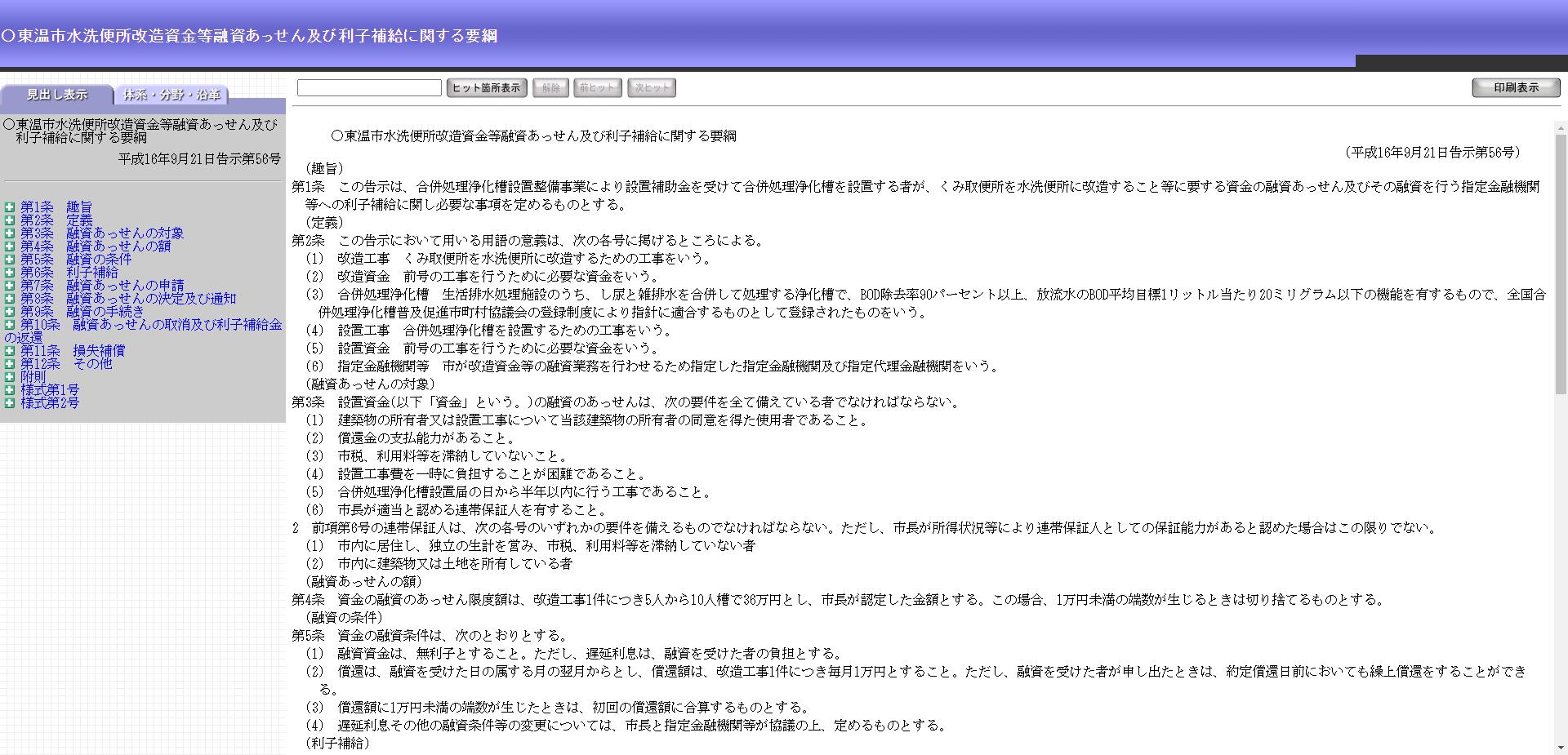Expand the plus icon beside 第2条 定義
This screenshot has width=1568, height=755.
pyautogui.click(x=10, y=221)
